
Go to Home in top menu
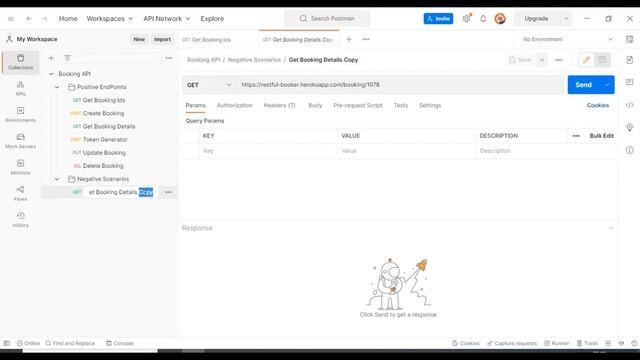68,19
